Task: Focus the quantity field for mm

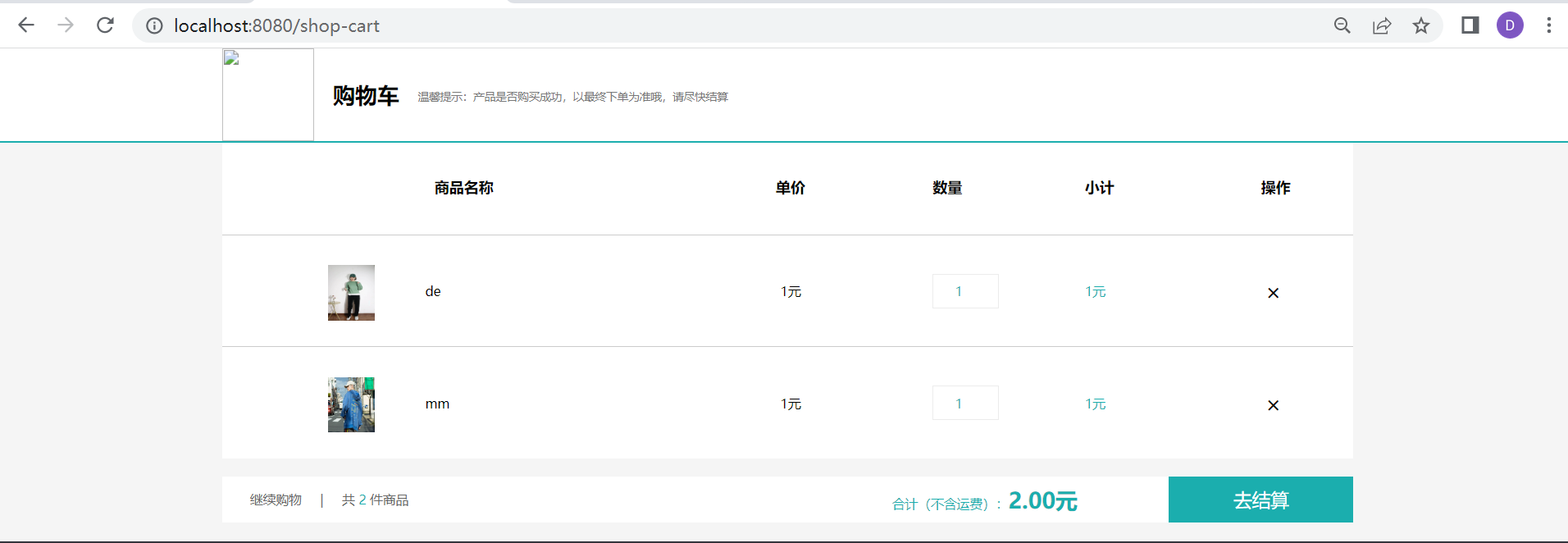Action: (x=965, y=403)
